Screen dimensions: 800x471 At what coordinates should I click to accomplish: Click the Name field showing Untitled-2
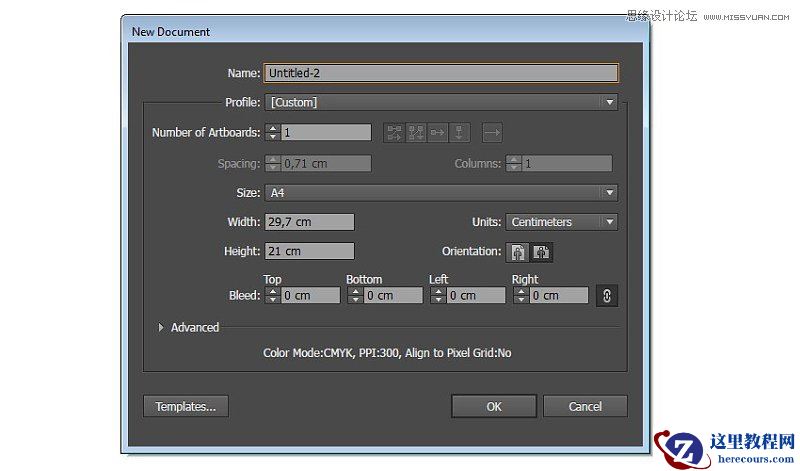[x=440, y=73]
